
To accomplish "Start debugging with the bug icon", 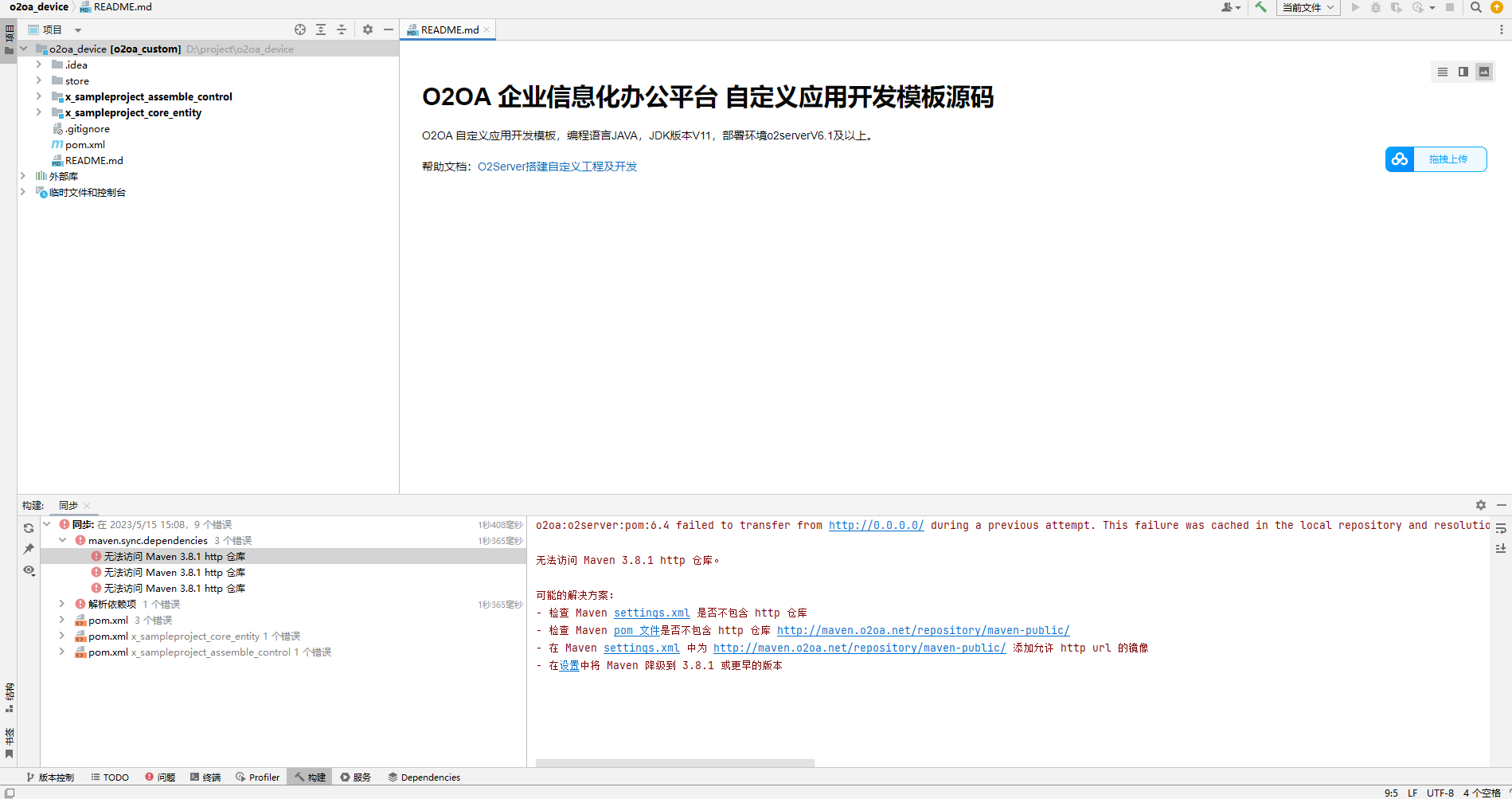I will 1376,7.
